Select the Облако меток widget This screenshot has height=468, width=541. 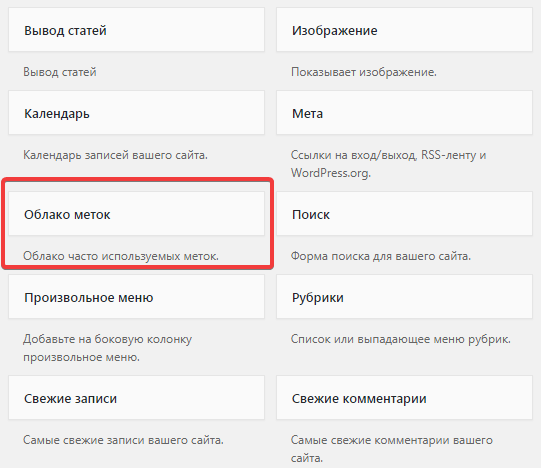pyautogui.click(x=136, y=214)
